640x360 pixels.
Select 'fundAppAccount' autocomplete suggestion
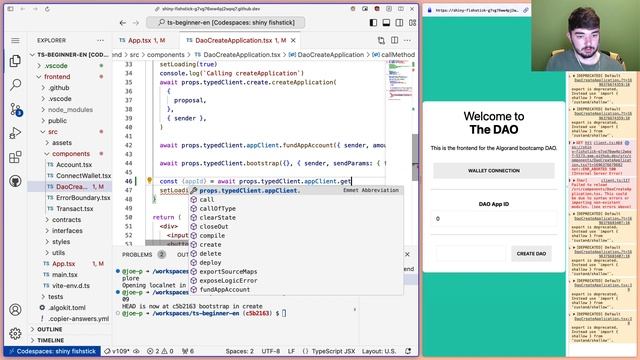pyautogui.click(x=296, y=289)
